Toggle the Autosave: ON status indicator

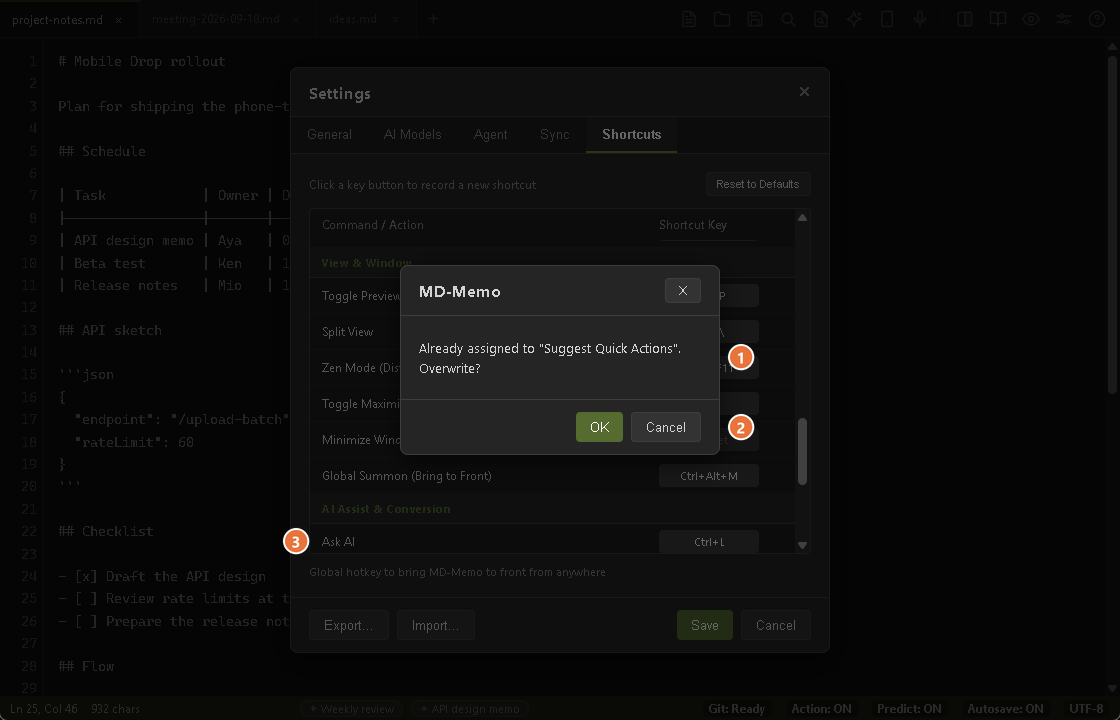click(1005, 709)
